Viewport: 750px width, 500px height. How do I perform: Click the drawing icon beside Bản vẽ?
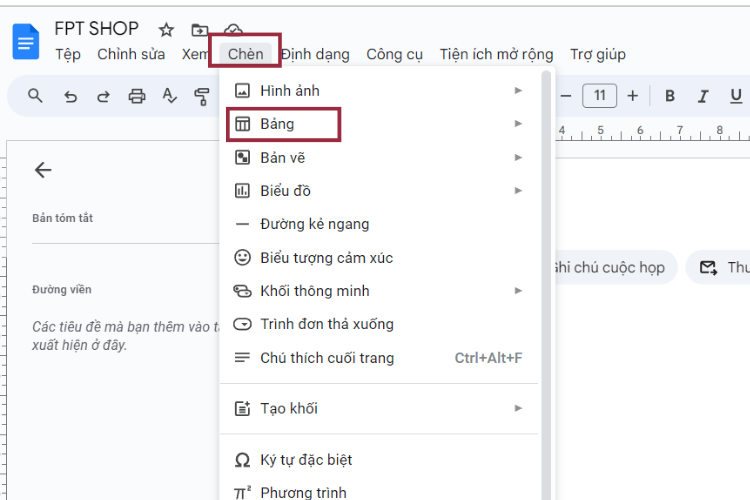tap(242, 157)
